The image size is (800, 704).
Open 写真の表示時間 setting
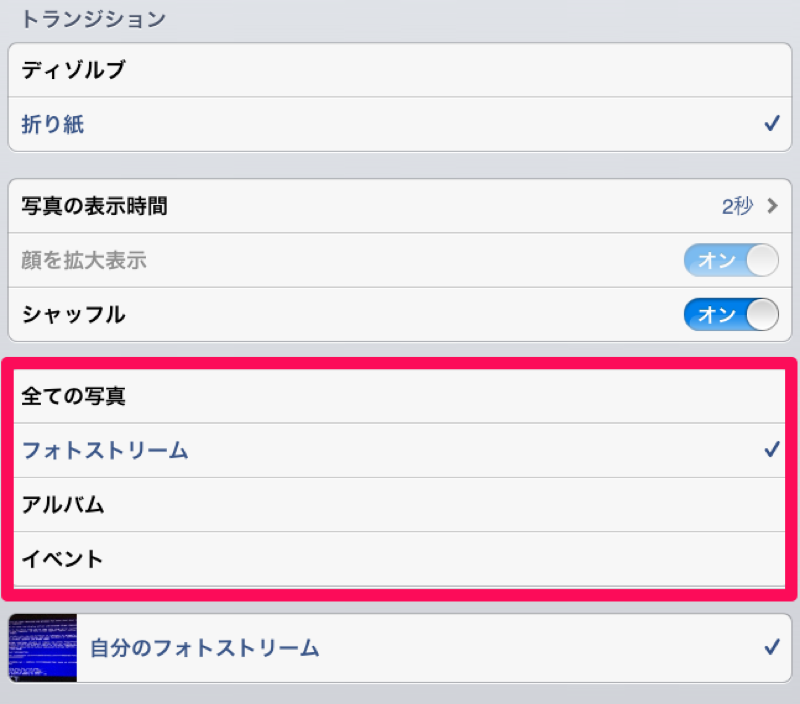400,206
